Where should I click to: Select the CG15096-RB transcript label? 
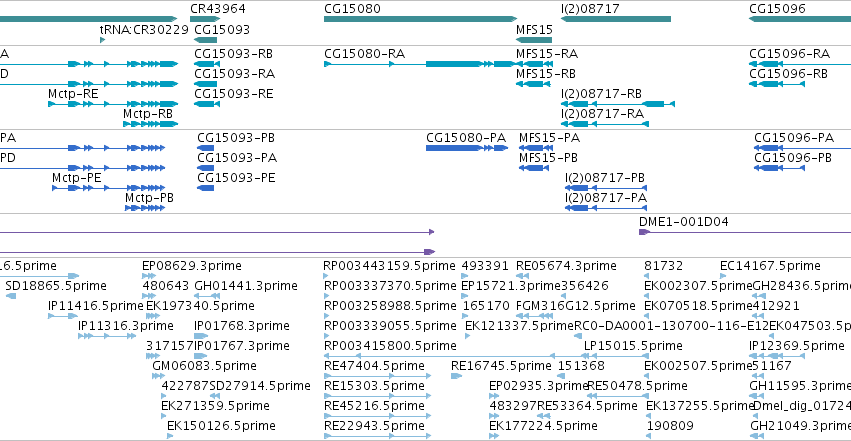coord(789,73)
